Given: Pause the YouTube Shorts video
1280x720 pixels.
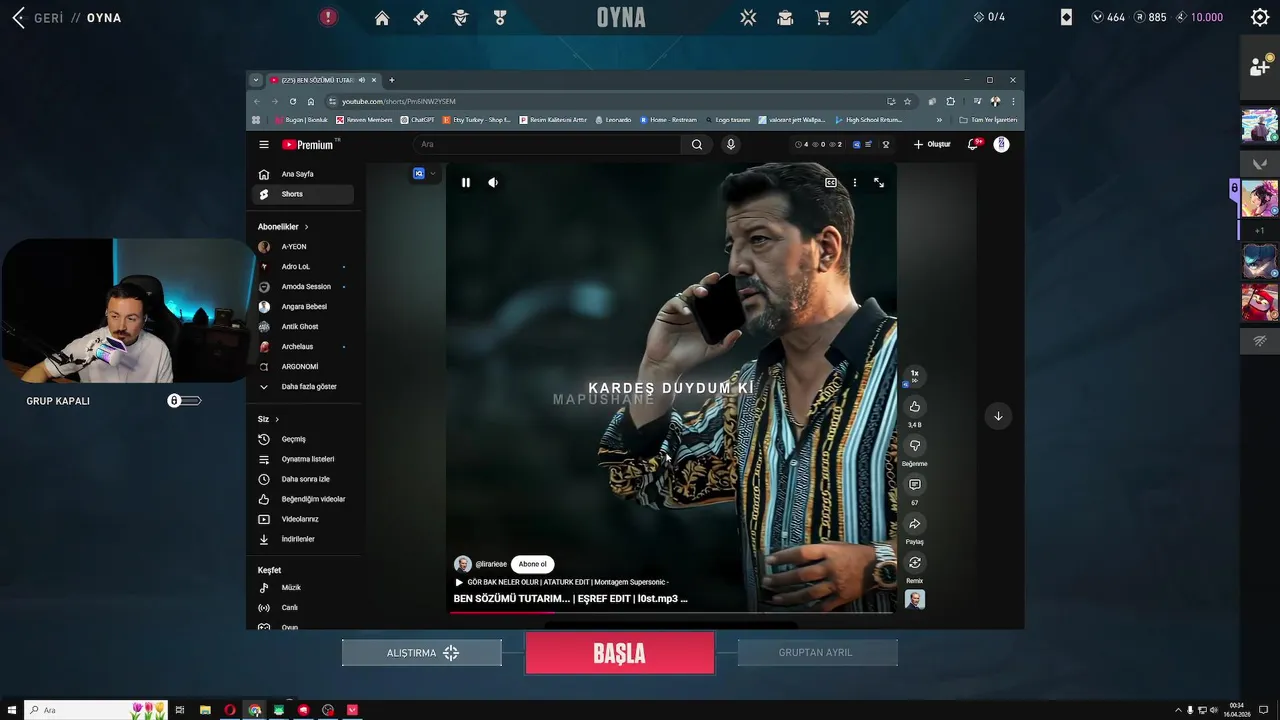Looking at the screenshot, I should tap(465, 183).
